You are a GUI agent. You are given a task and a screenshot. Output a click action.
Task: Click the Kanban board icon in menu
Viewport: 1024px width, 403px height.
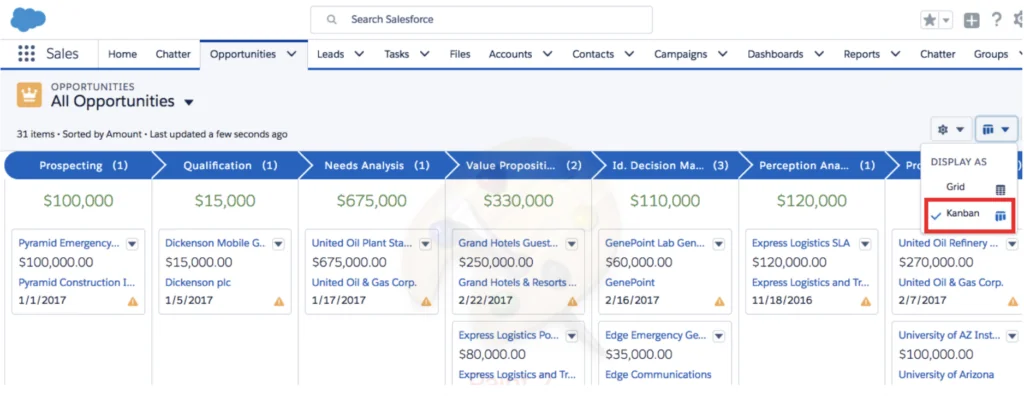[1000, 216]
